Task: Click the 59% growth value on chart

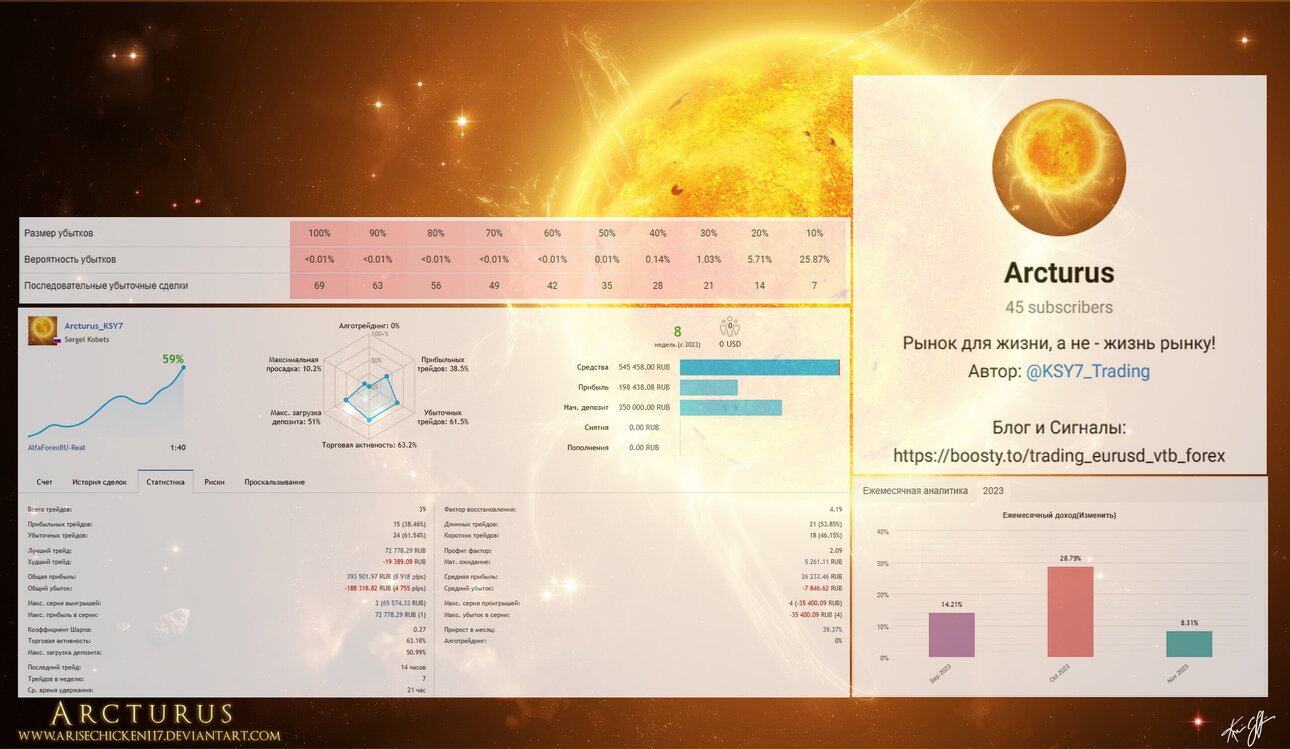Action: pos(173,358)
